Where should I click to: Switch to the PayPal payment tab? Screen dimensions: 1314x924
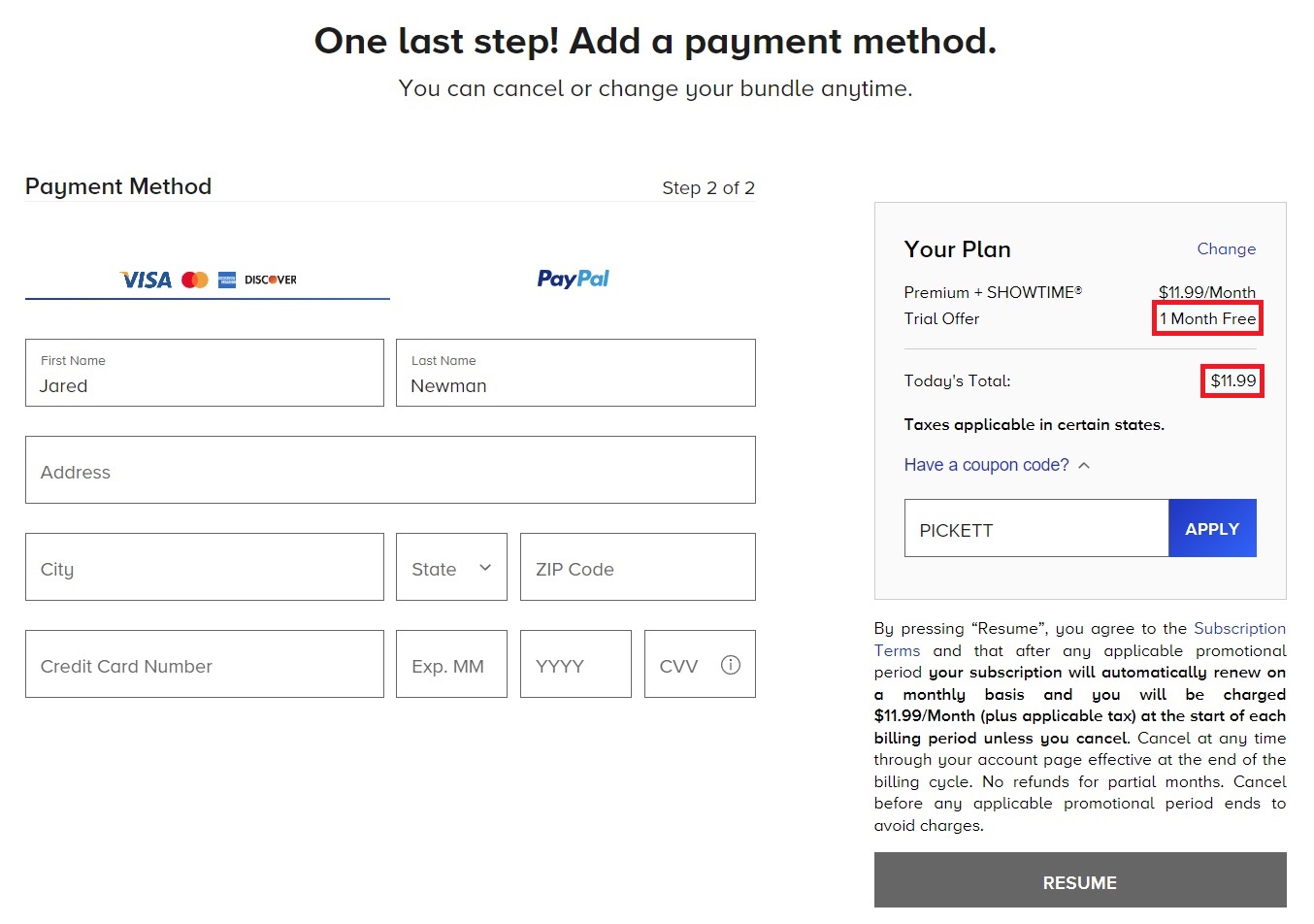(x=573, y=279)
